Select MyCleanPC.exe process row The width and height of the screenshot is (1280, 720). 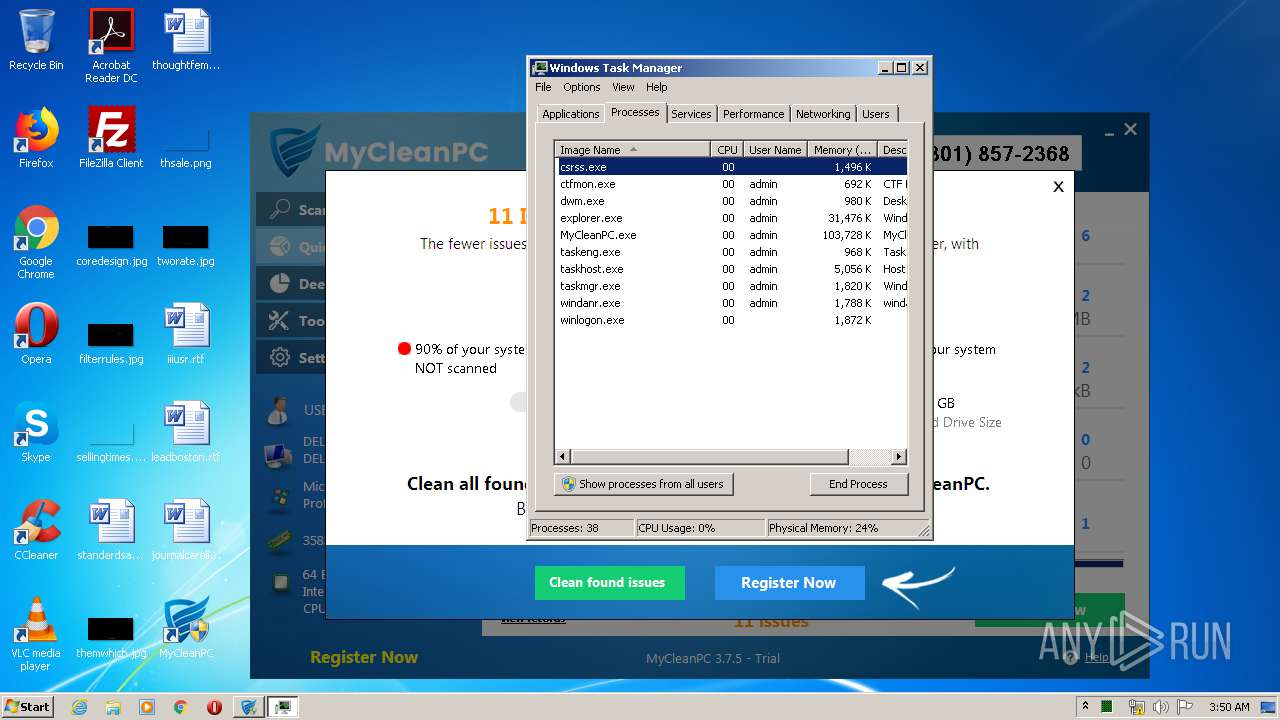point(731,235)
